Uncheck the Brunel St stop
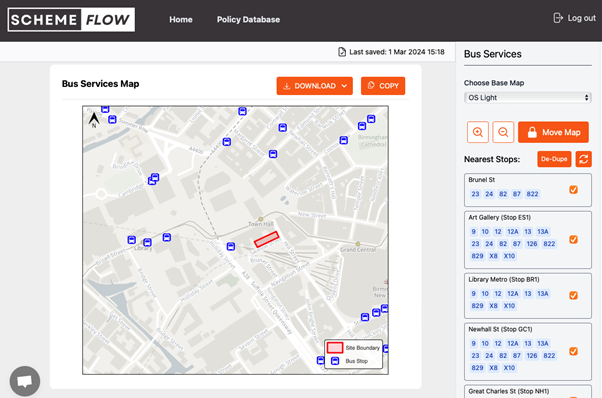Image resolution: width=602 pixels, height=398 pixels. click(x=573, y=190)
